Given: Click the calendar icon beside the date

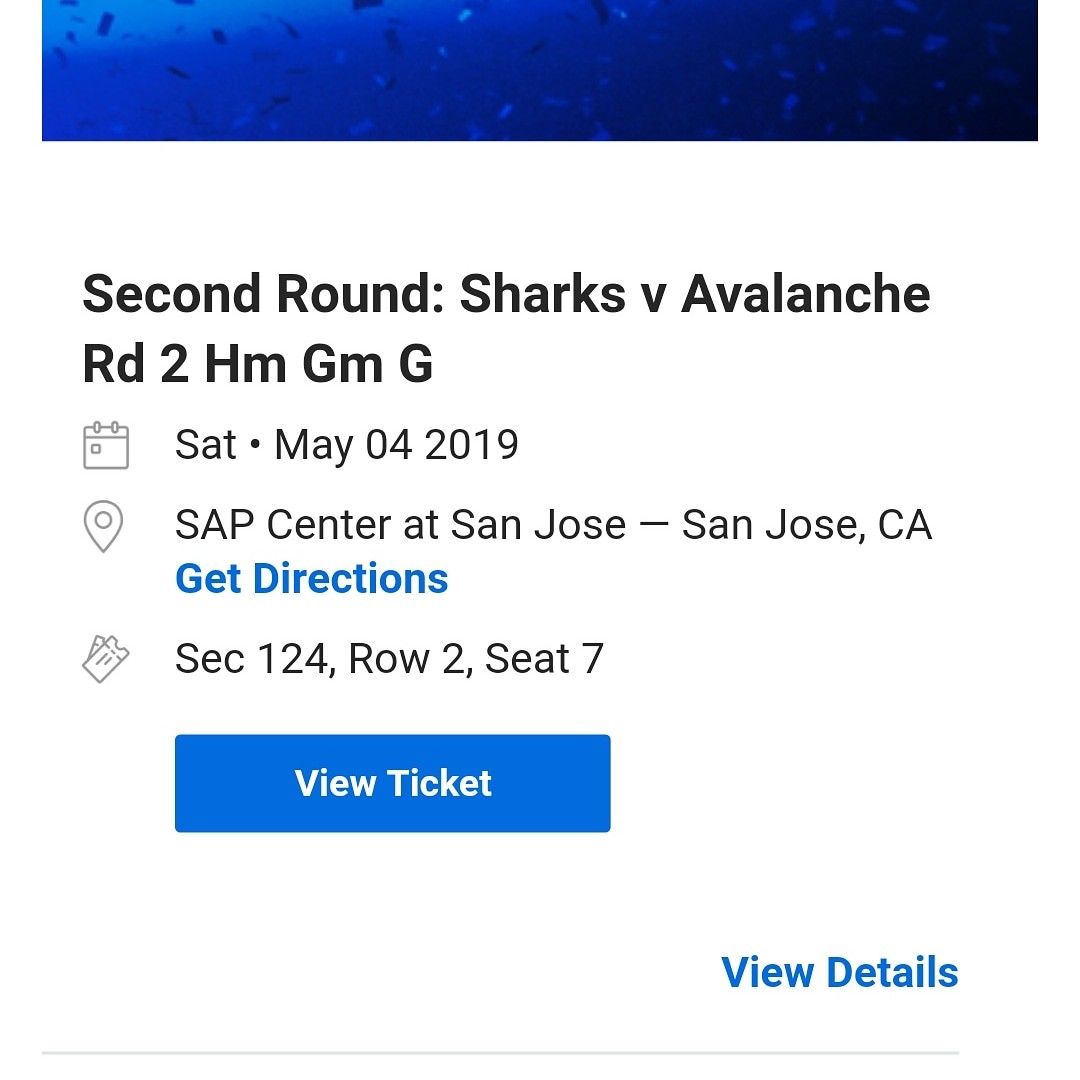Looking at the screenshot, I should pos(106,446).
